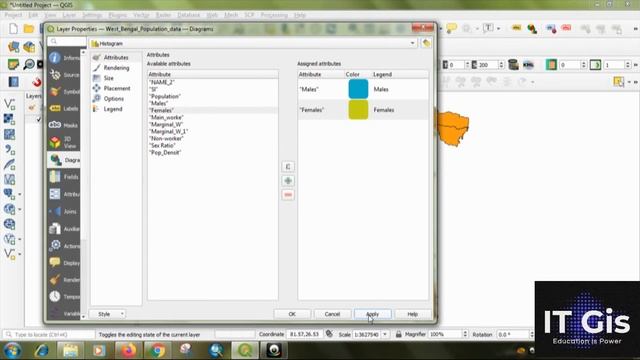
Task: Select the Attributes tab in diagram panel
Action: point(116,58)
